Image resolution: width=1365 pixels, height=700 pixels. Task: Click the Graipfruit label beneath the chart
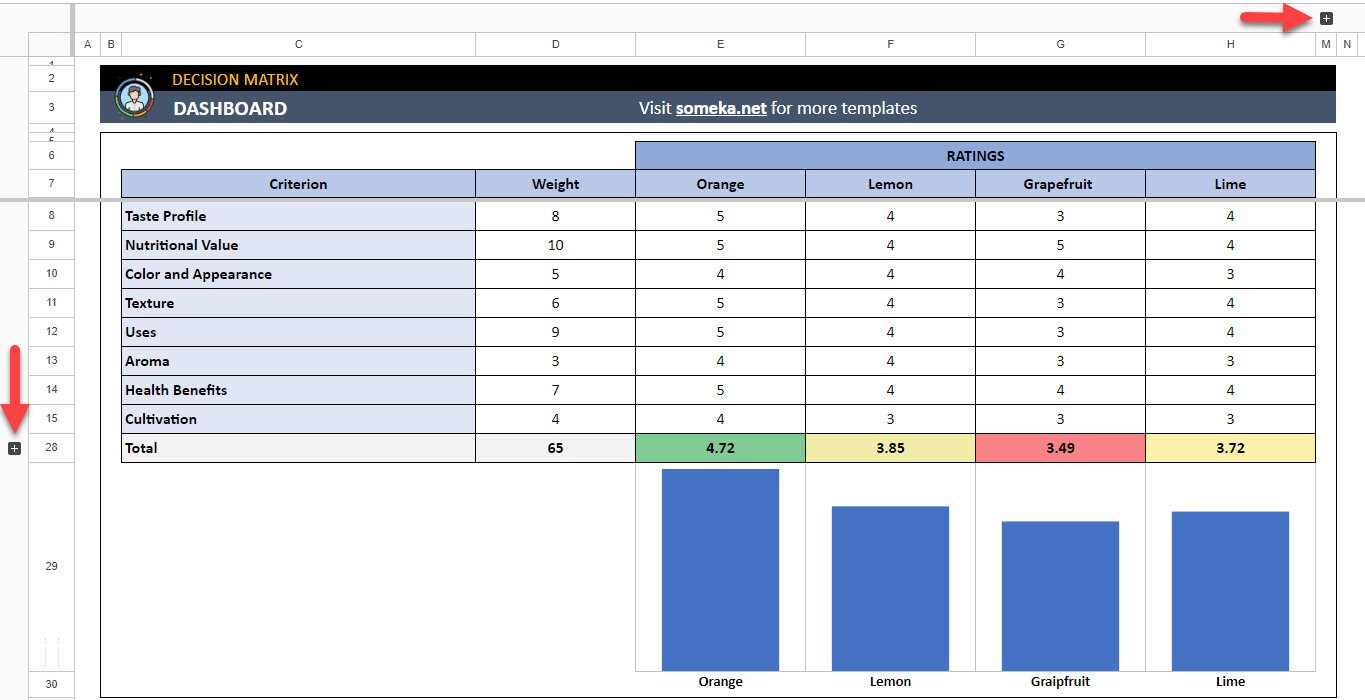point(1060,681)
